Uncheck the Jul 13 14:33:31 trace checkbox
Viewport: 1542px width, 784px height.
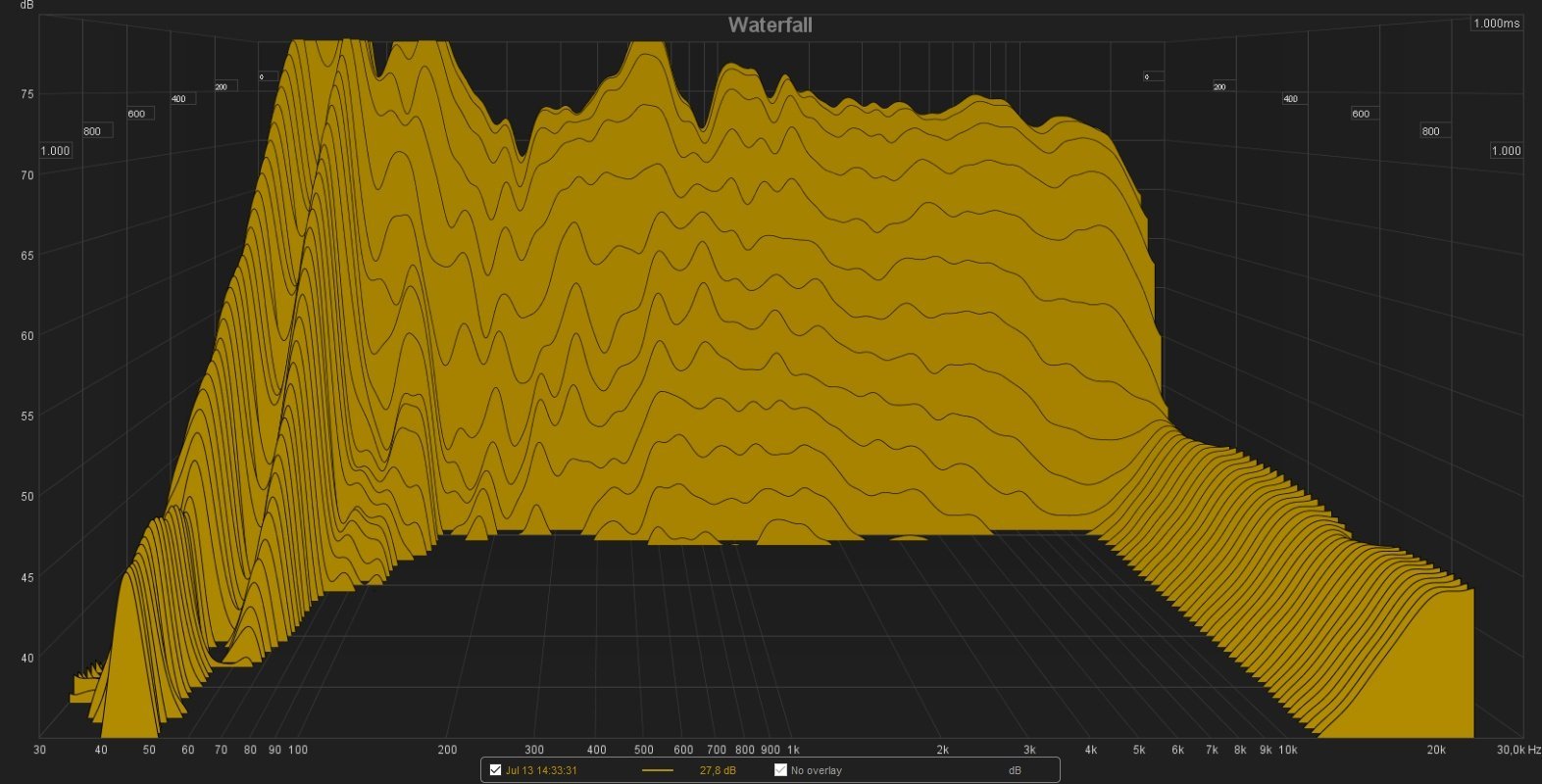tap(495, 770)
